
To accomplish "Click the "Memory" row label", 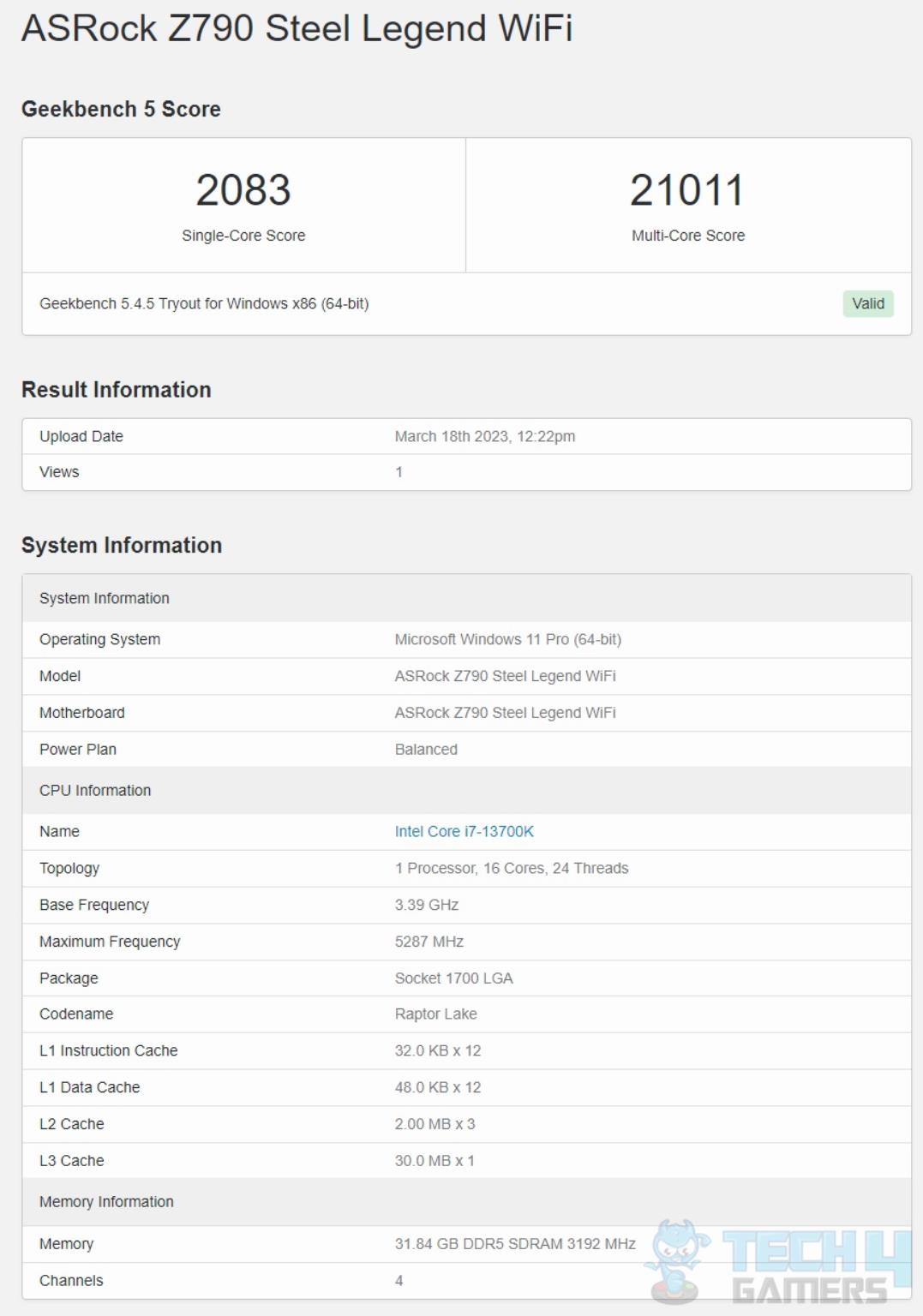I will click(67, 1244).
